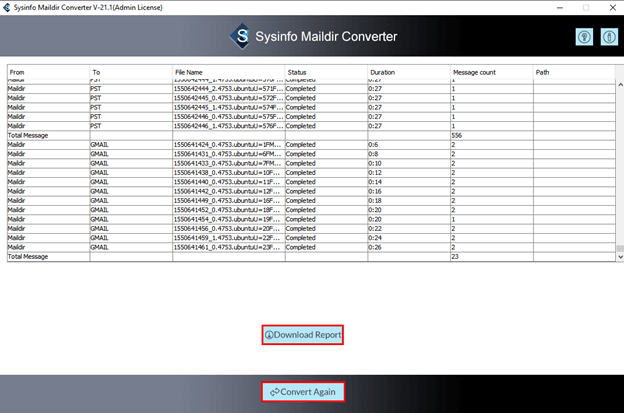The image size is (624, 413).
Task: Sort by the From column header
Action: (x=47, y=72)
